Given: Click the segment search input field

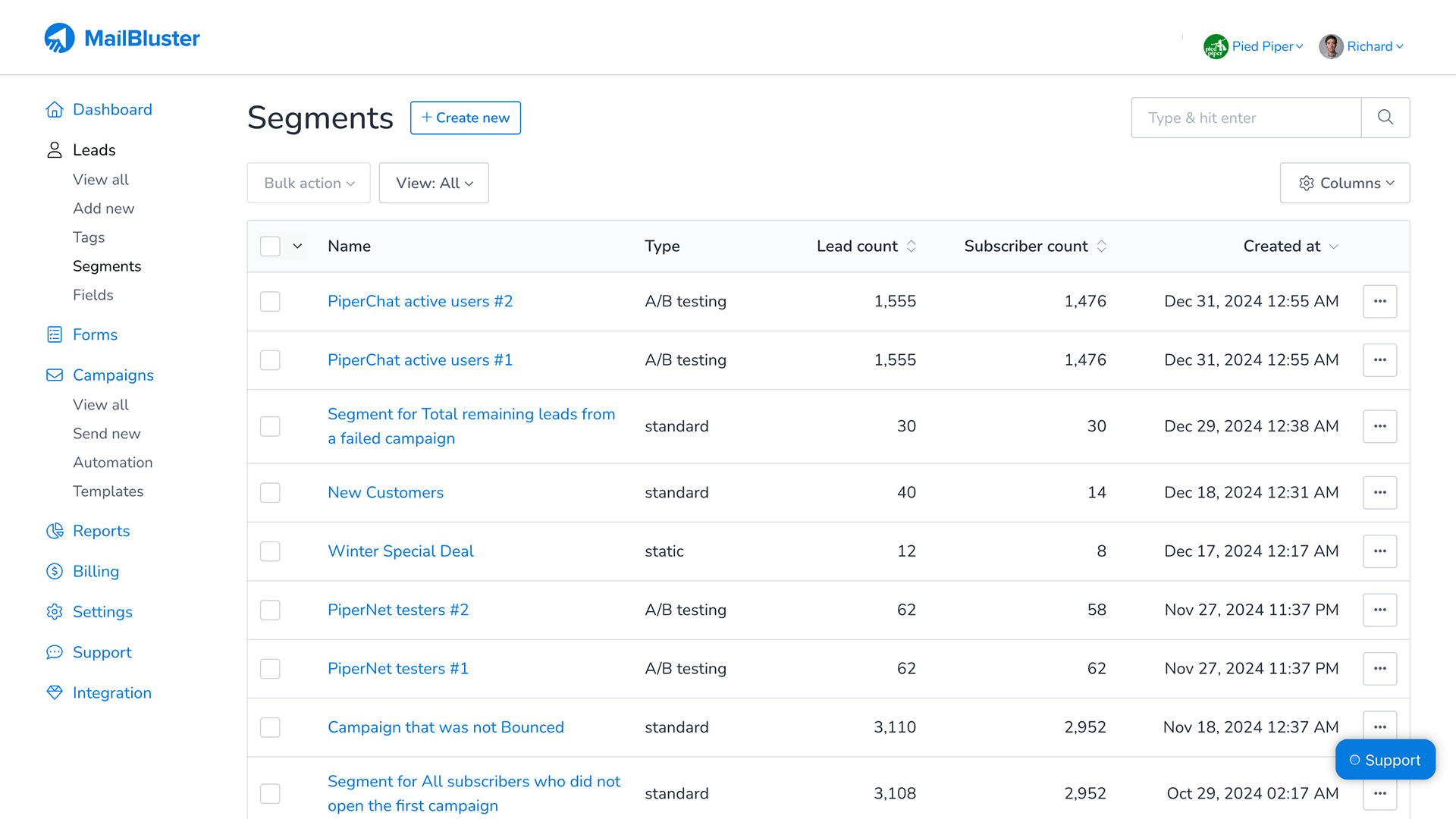Looking at the screenshot, I should 1246,118.
